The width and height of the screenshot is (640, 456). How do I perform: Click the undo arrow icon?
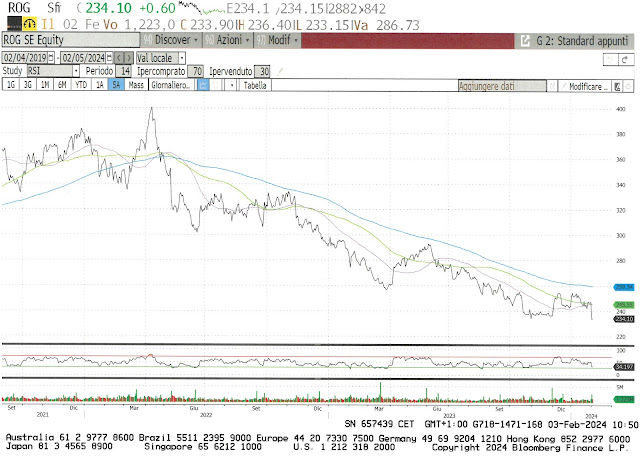coord(610,60)
